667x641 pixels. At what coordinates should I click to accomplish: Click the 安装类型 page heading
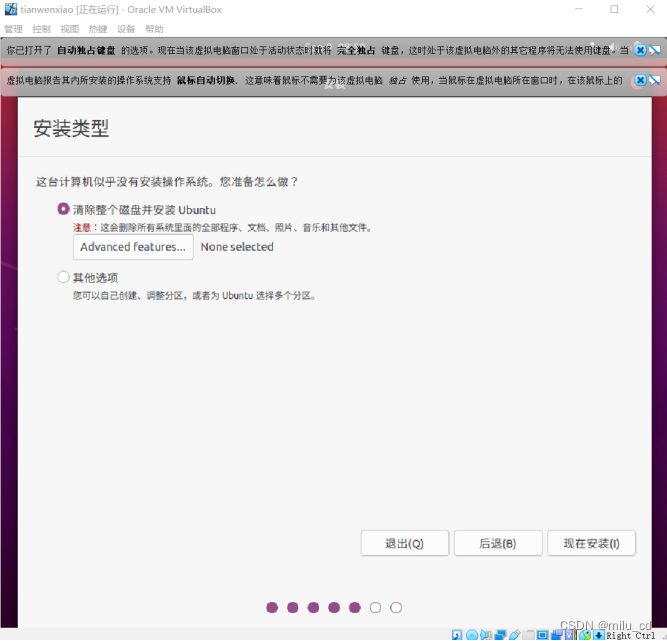click(71, 128)
